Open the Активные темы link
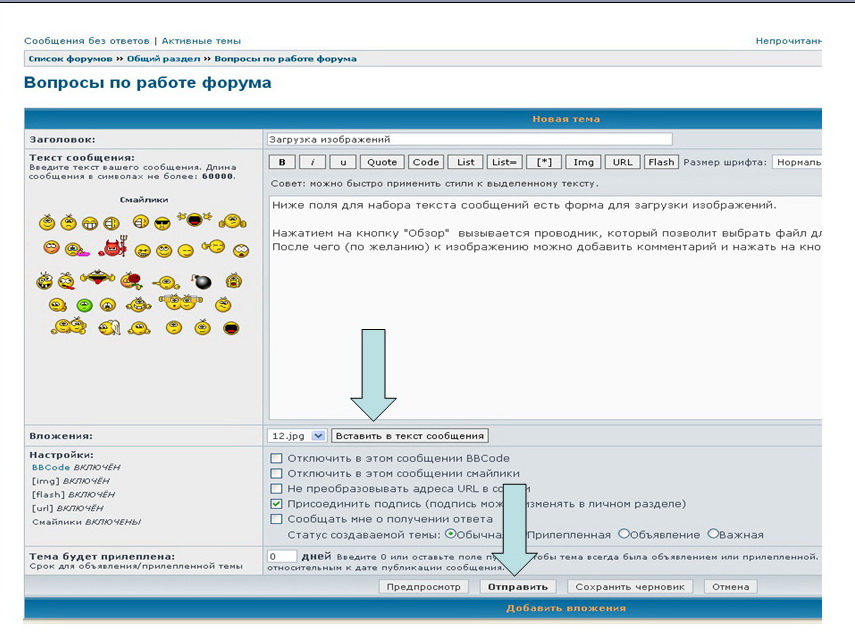 point(200,41)
